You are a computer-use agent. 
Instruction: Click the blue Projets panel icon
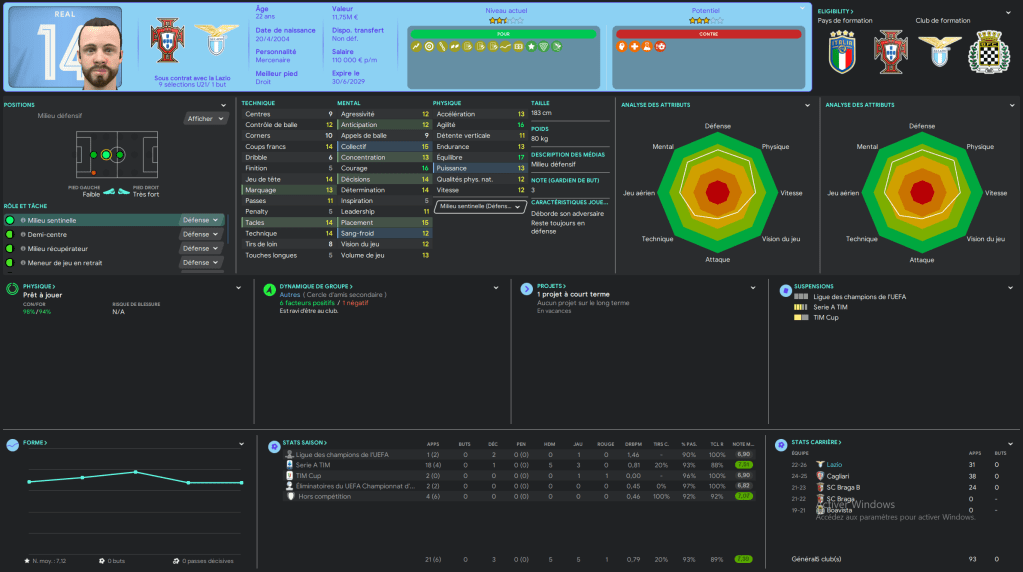(x=526, y=289)
